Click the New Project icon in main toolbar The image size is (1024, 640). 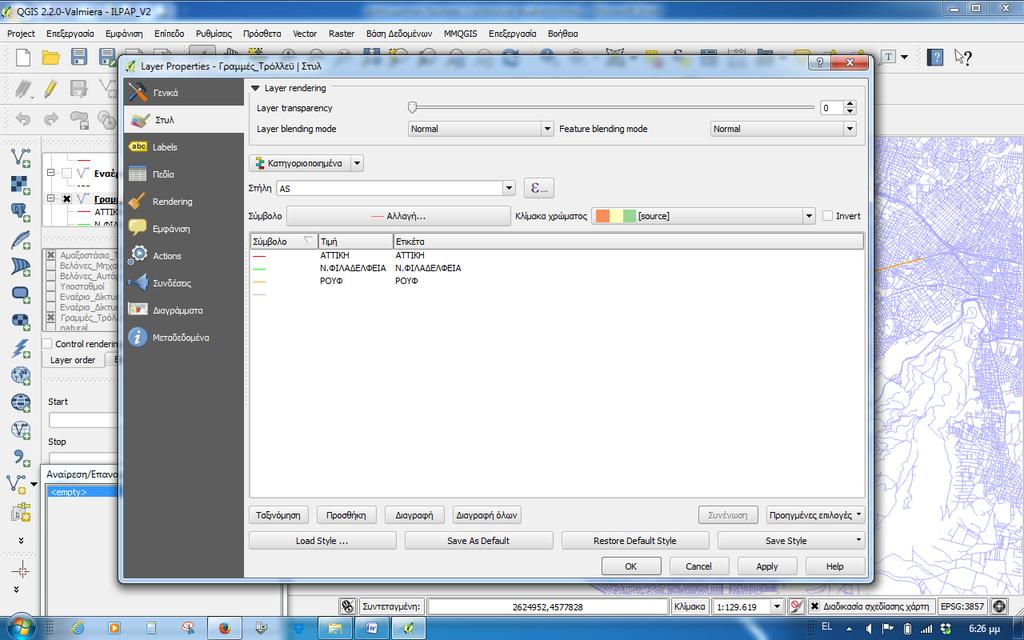[22, 57]
